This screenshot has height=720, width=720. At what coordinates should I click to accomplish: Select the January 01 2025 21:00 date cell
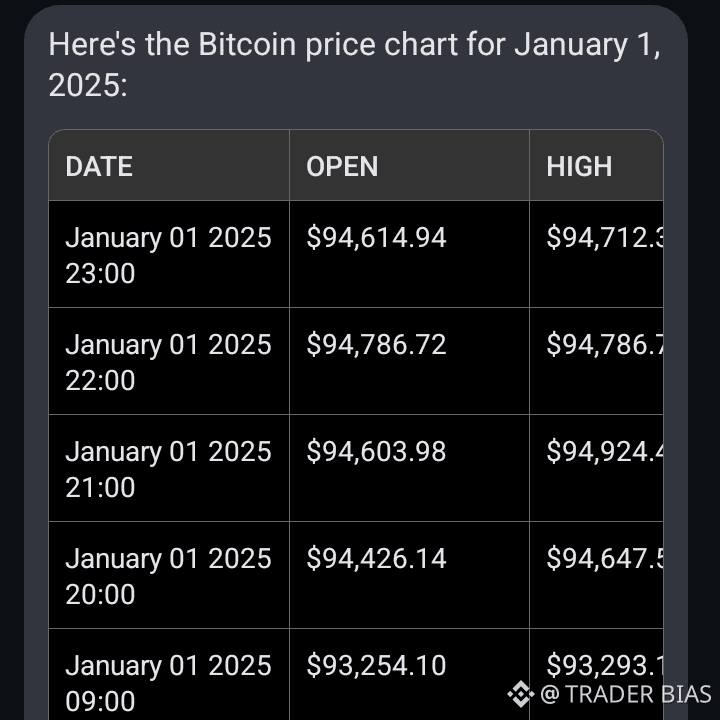[x=169, y=469]
